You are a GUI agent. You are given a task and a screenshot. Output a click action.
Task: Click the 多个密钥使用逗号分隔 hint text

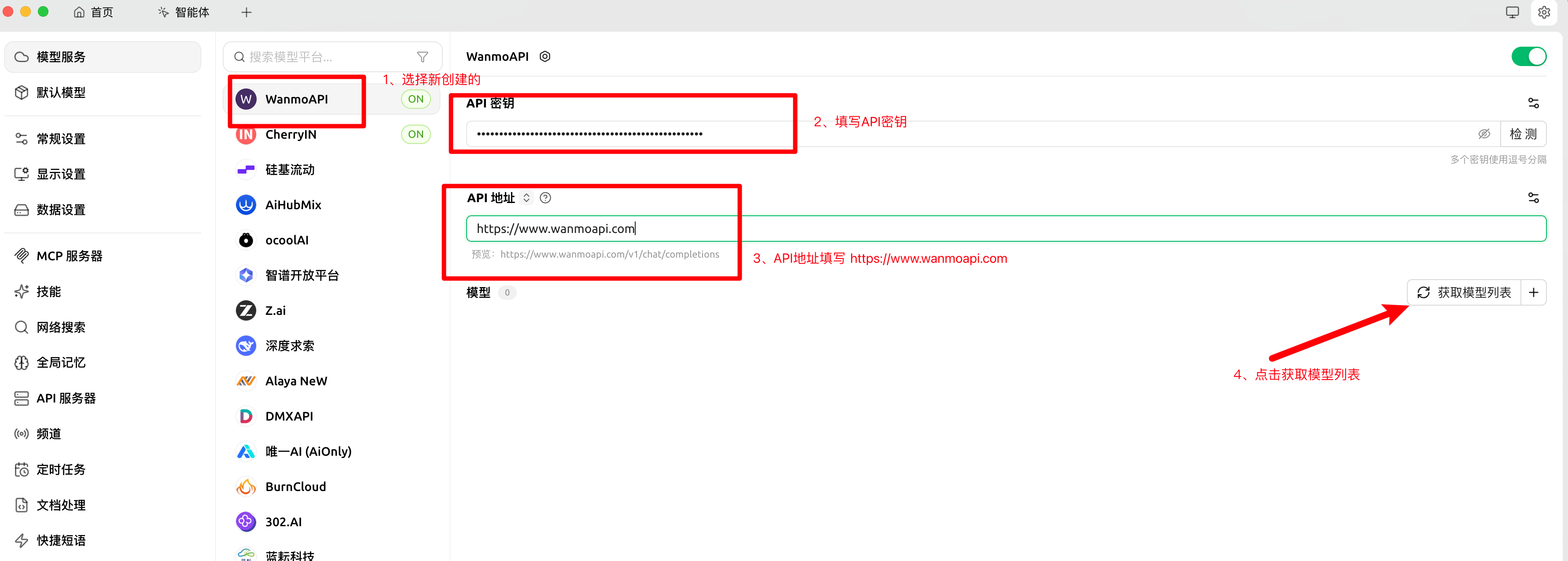[1498, 159]
